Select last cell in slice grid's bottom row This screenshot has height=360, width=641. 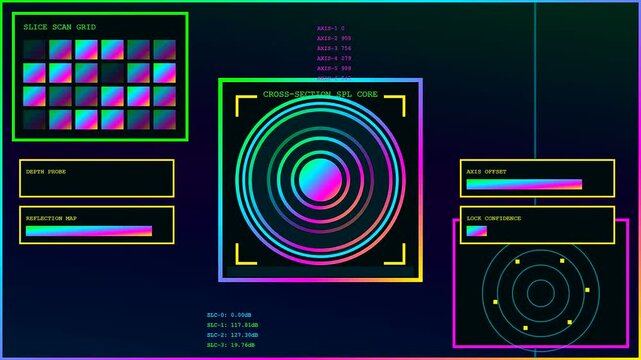(x=165, y=120)
